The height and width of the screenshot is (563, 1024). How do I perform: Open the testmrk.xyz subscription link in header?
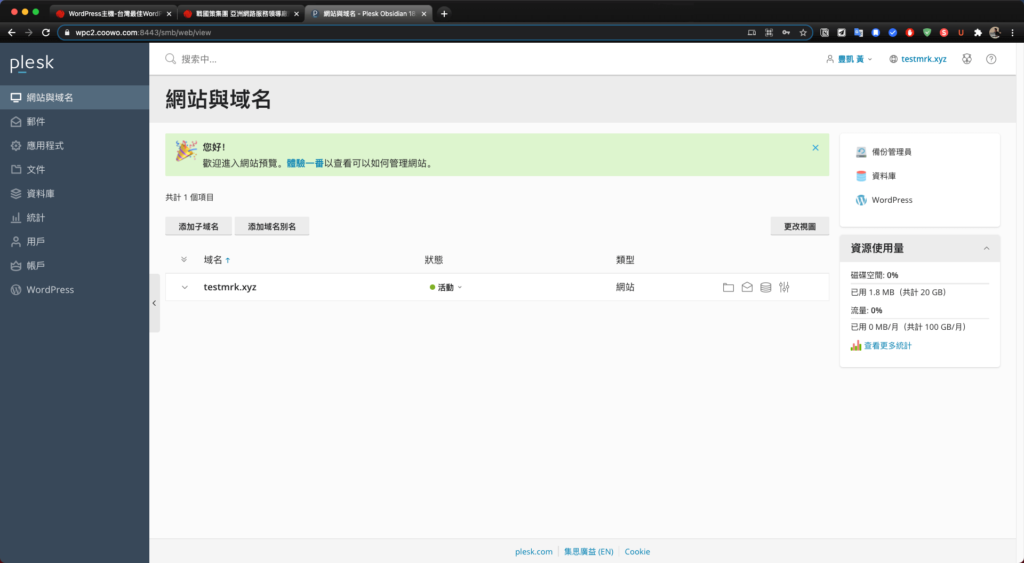pos(918,59)
